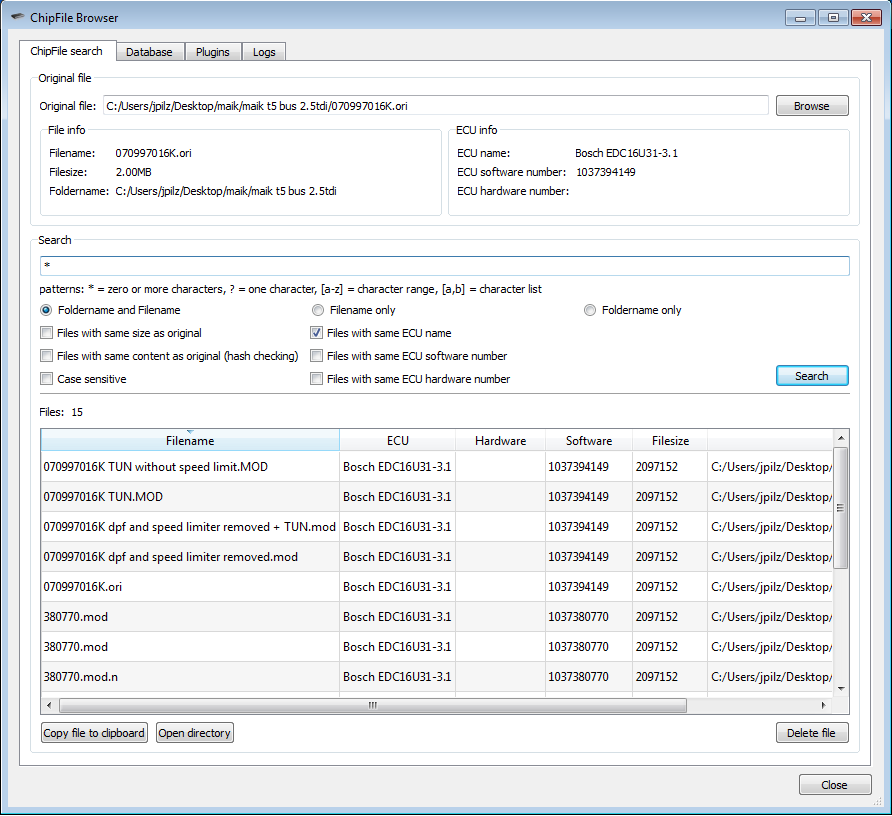
Task: Enable Files with same ECU software number
Action: [316, 356]
